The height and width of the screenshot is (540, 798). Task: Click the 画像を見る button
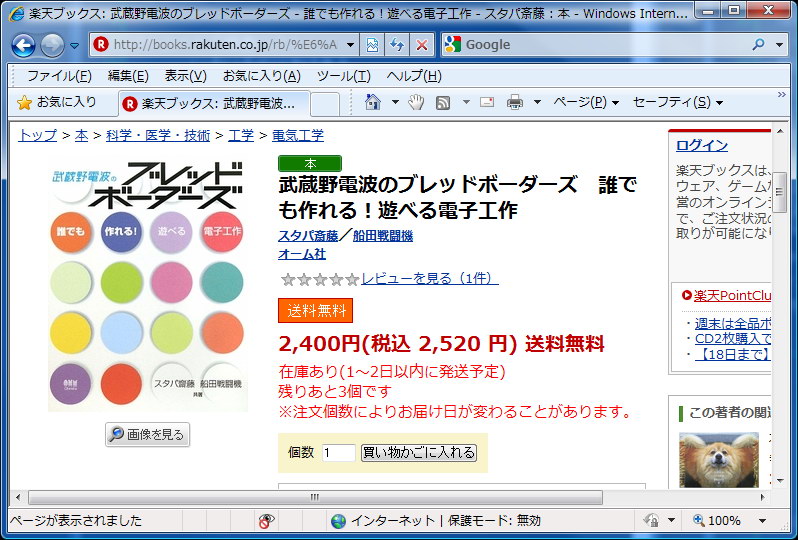click(148, 435)
